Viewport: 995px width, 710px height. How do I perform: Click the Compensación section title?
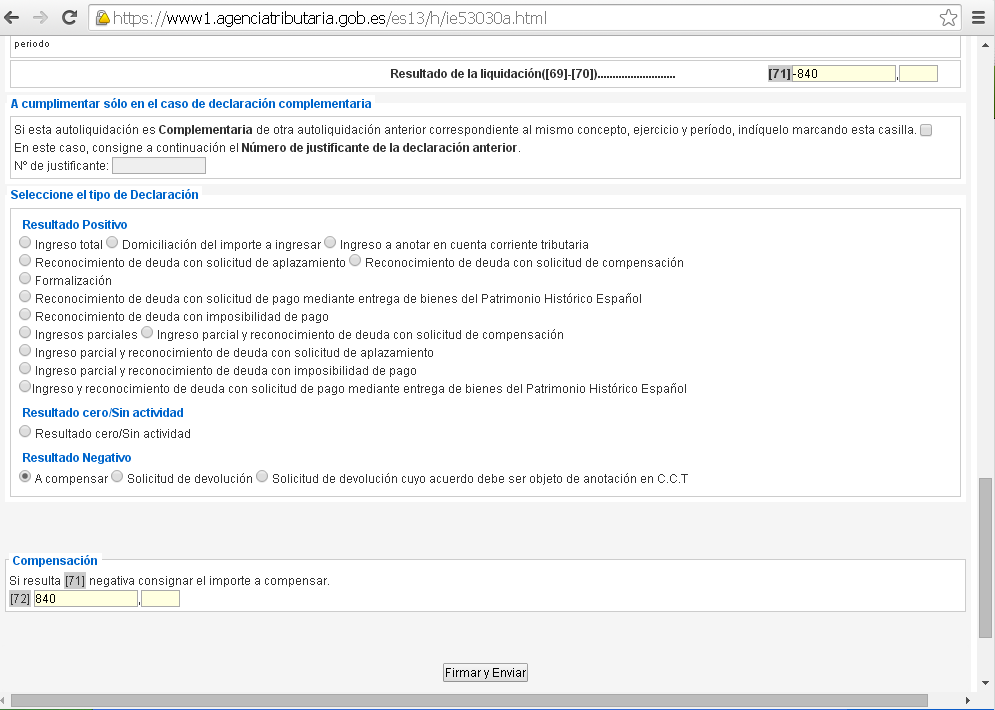[x=55, y=560]
